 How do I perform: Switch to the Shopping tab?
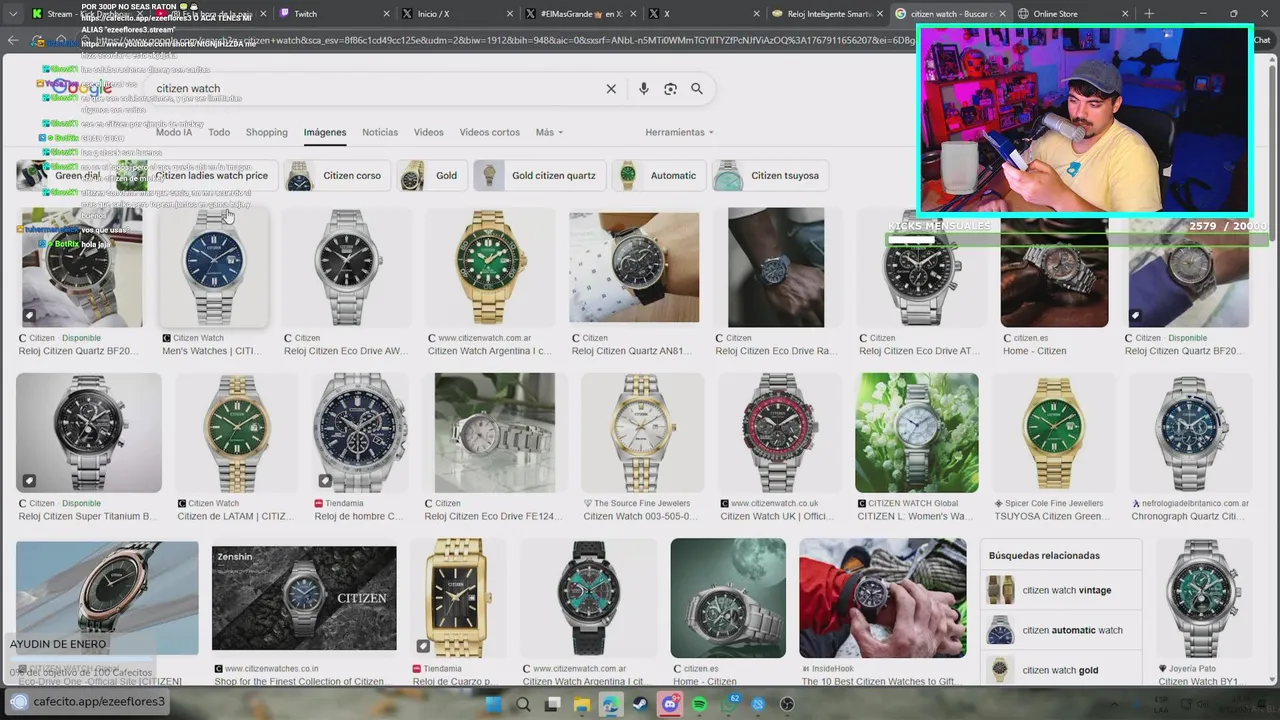267,132
